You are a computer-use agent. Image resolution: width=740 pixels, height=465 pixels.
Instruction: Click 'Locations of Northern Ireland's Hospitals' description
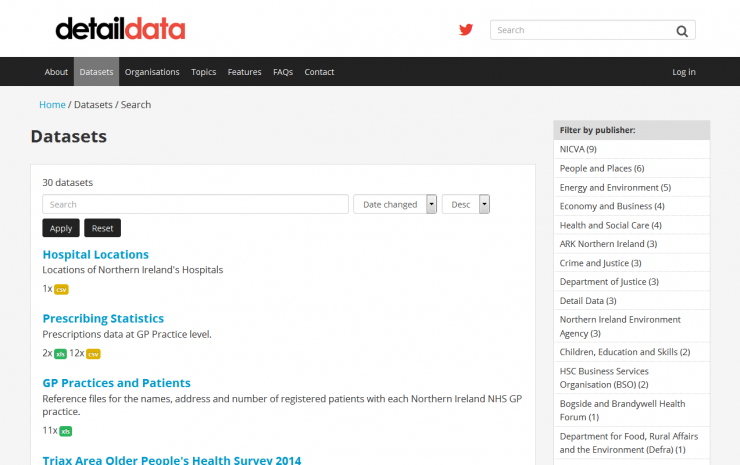(133, 270)
